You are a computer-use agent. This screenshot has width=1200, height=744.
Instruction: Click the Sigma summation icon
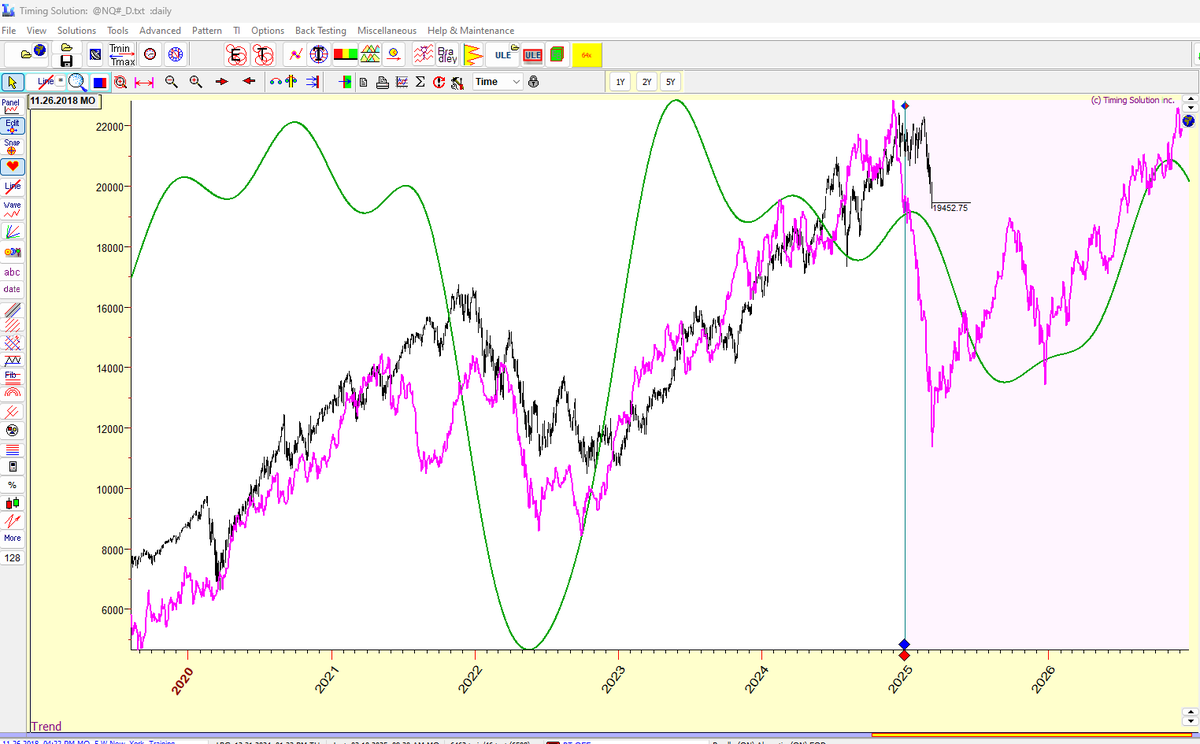pyautogui.click(x=420, y=82)
